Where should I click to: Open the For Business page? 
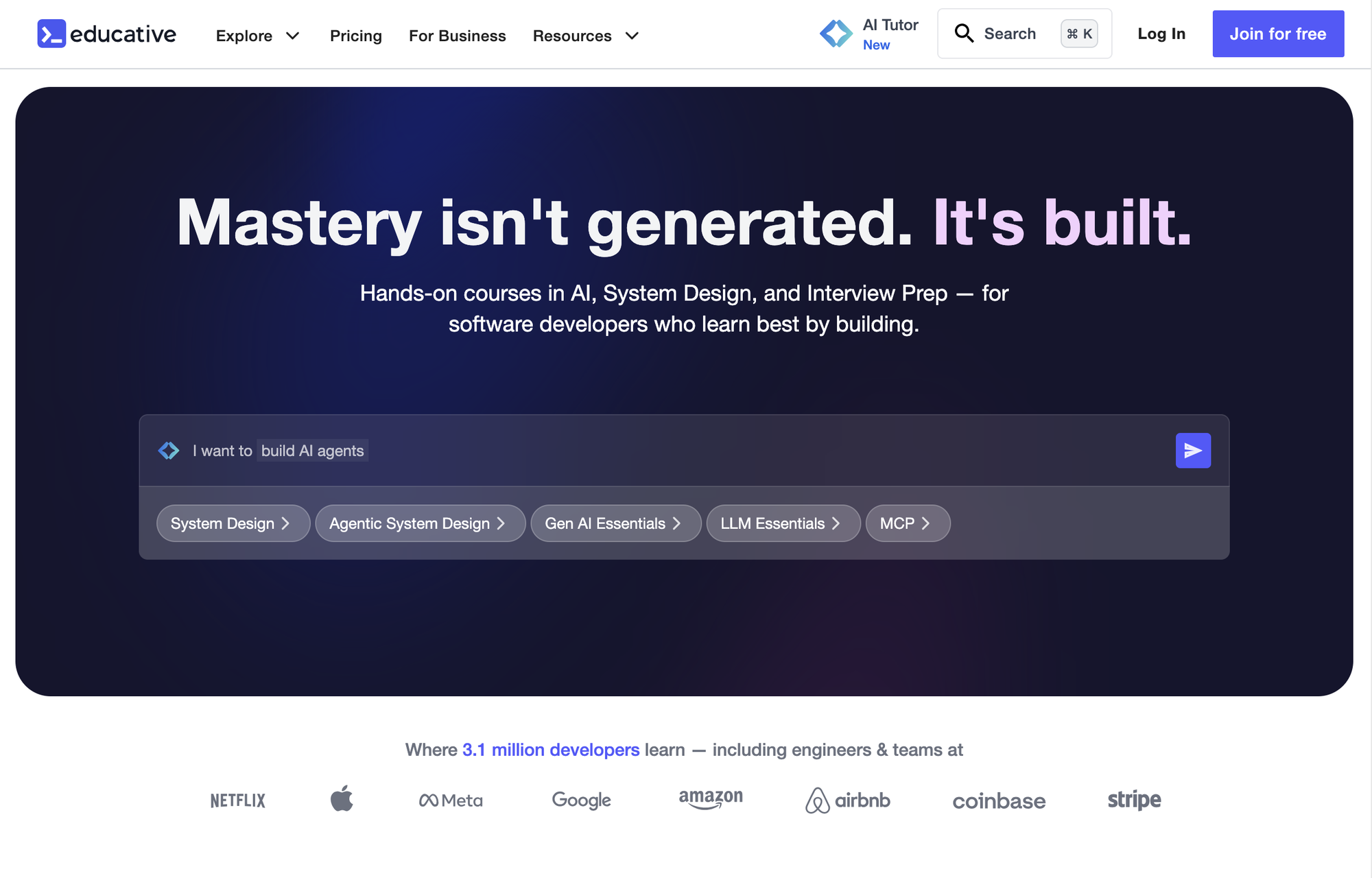tap(458, 36)
